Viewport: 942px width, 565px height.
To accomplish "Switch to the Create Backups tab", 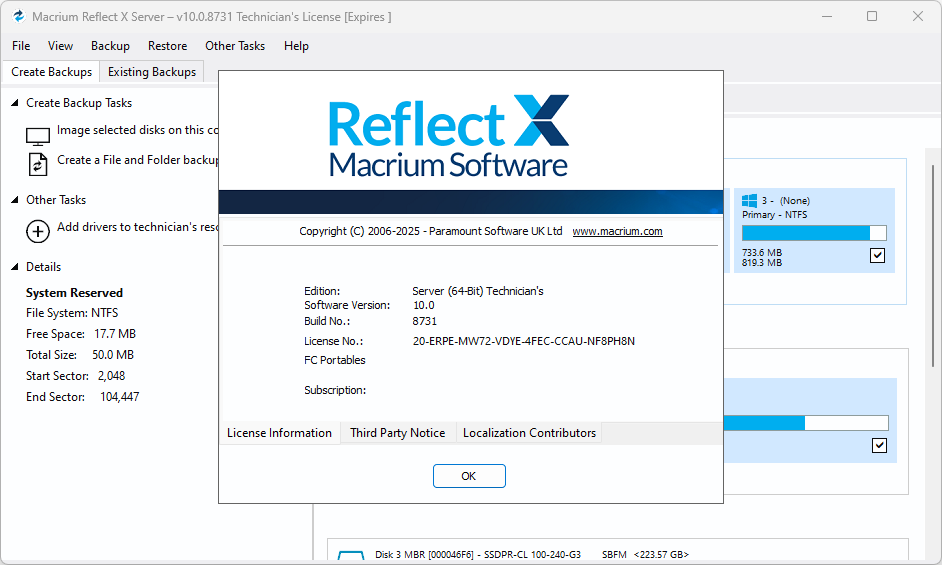I will [52, 72].
